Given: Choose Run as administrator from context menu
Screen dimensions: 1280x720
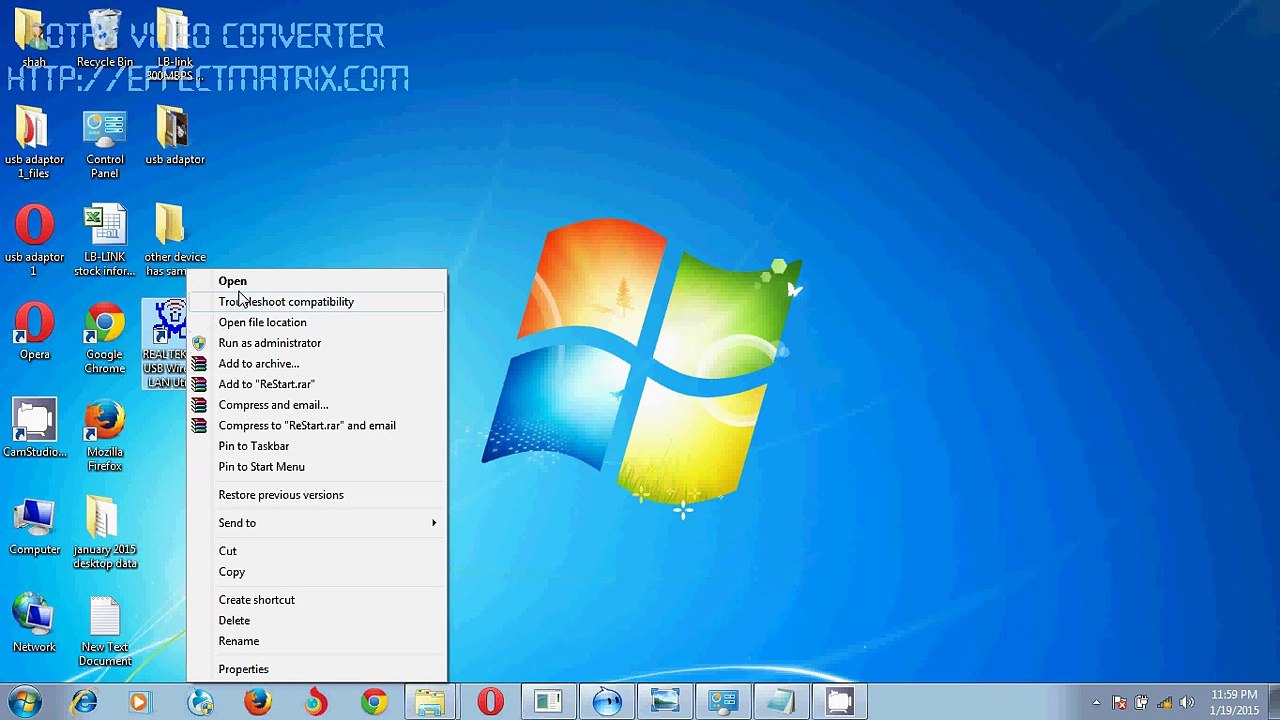Looking at the screenshot, I should click(x=269, y=343).
